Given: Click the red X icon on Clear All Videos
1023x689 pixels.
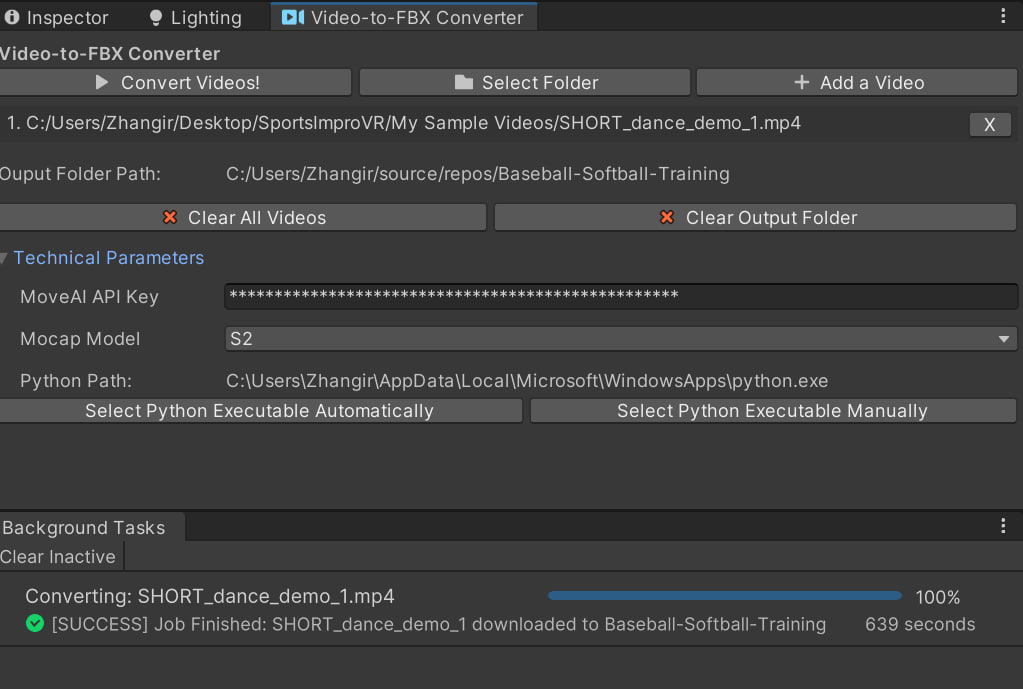Looking at the screenshot, I should [x=170, y=218].
